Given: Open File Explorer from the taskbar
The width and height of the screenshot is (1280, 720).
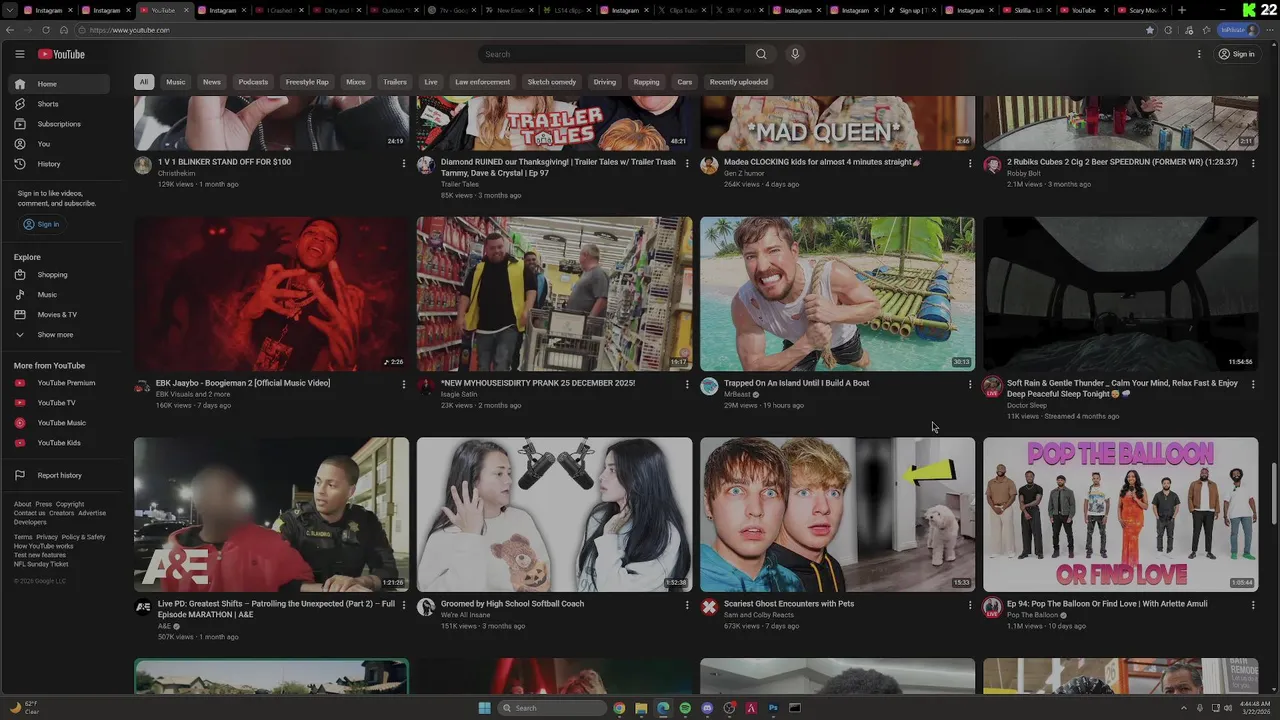Looking at the screenshot, I should tap(641, 708).
